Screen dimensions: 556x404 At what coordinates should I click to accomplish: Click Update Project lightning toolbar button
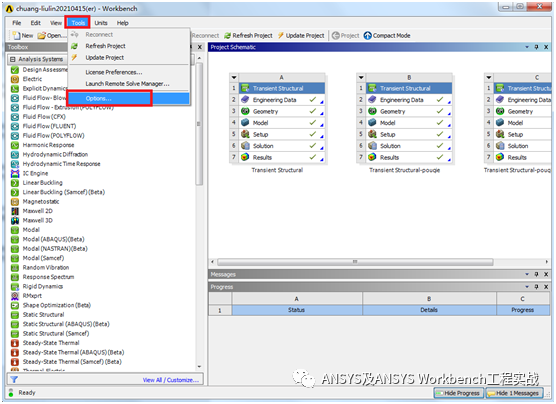pyautogui.click(x=301, y=35)
